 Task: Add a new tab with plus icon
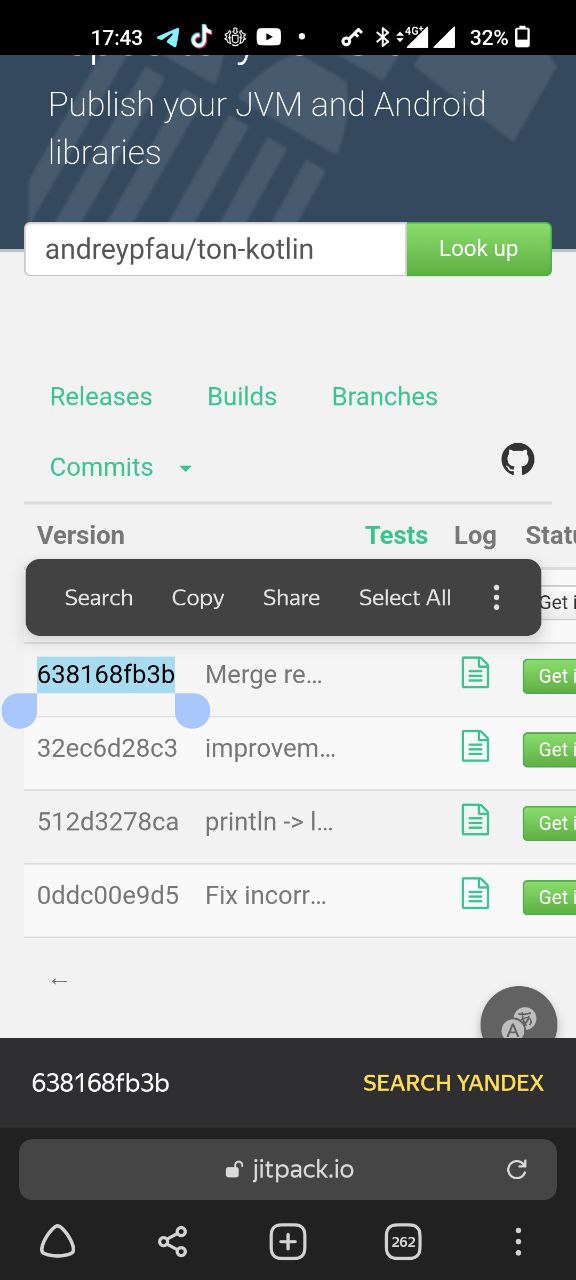point(288,1242)
